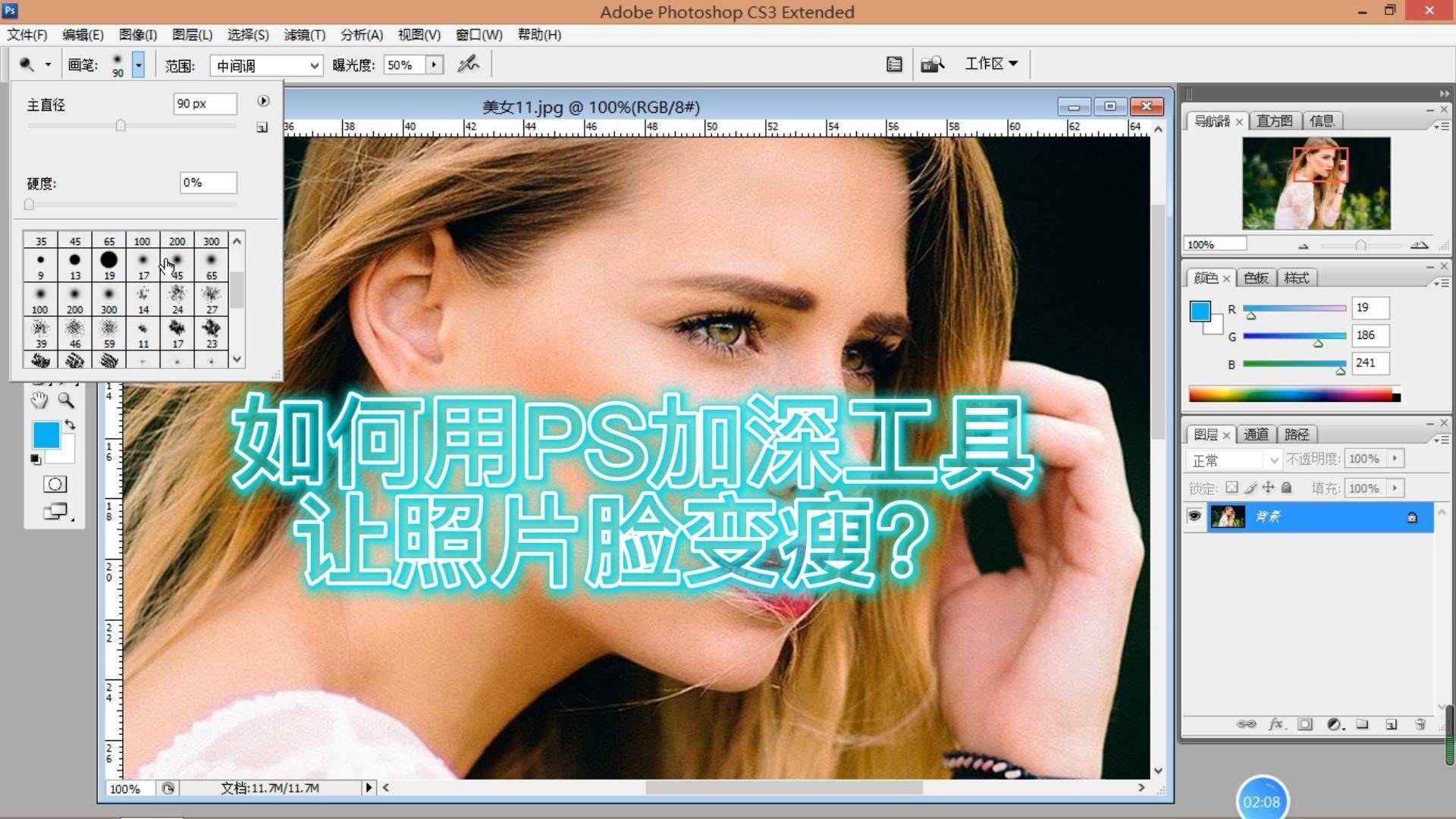Toggle lock all for layer
The image size is (1456, 819).
tap(1286, 488)
